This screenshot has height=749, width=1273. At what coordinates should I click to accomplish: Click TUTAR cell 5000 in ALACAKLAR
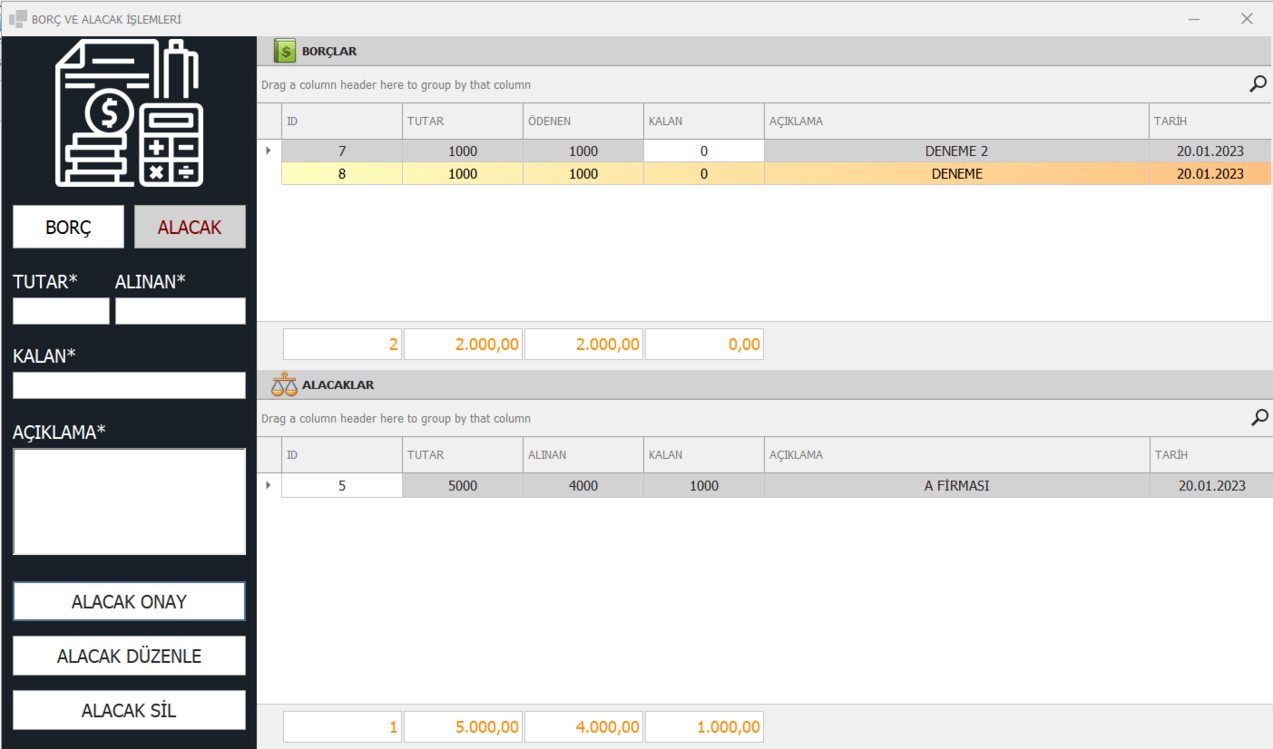click(463, 486)
